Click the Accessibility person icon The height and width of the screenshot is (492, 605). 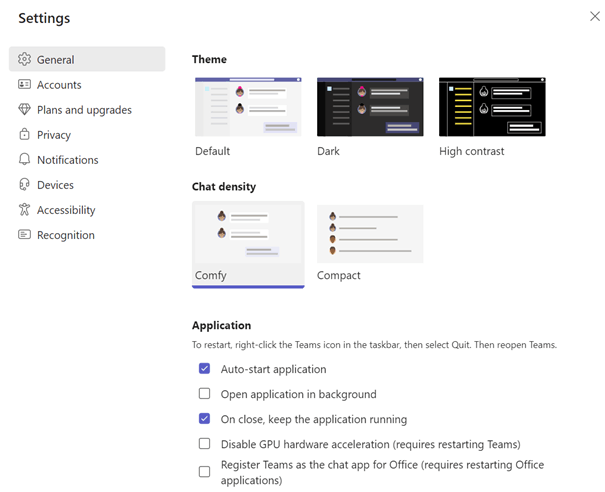pos(24,210)
